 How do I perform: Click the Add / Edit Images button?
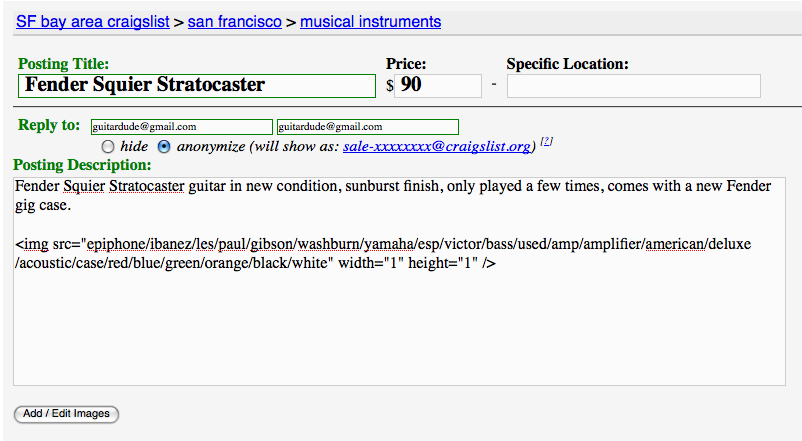pyautogui.click(x=66, y=414)
